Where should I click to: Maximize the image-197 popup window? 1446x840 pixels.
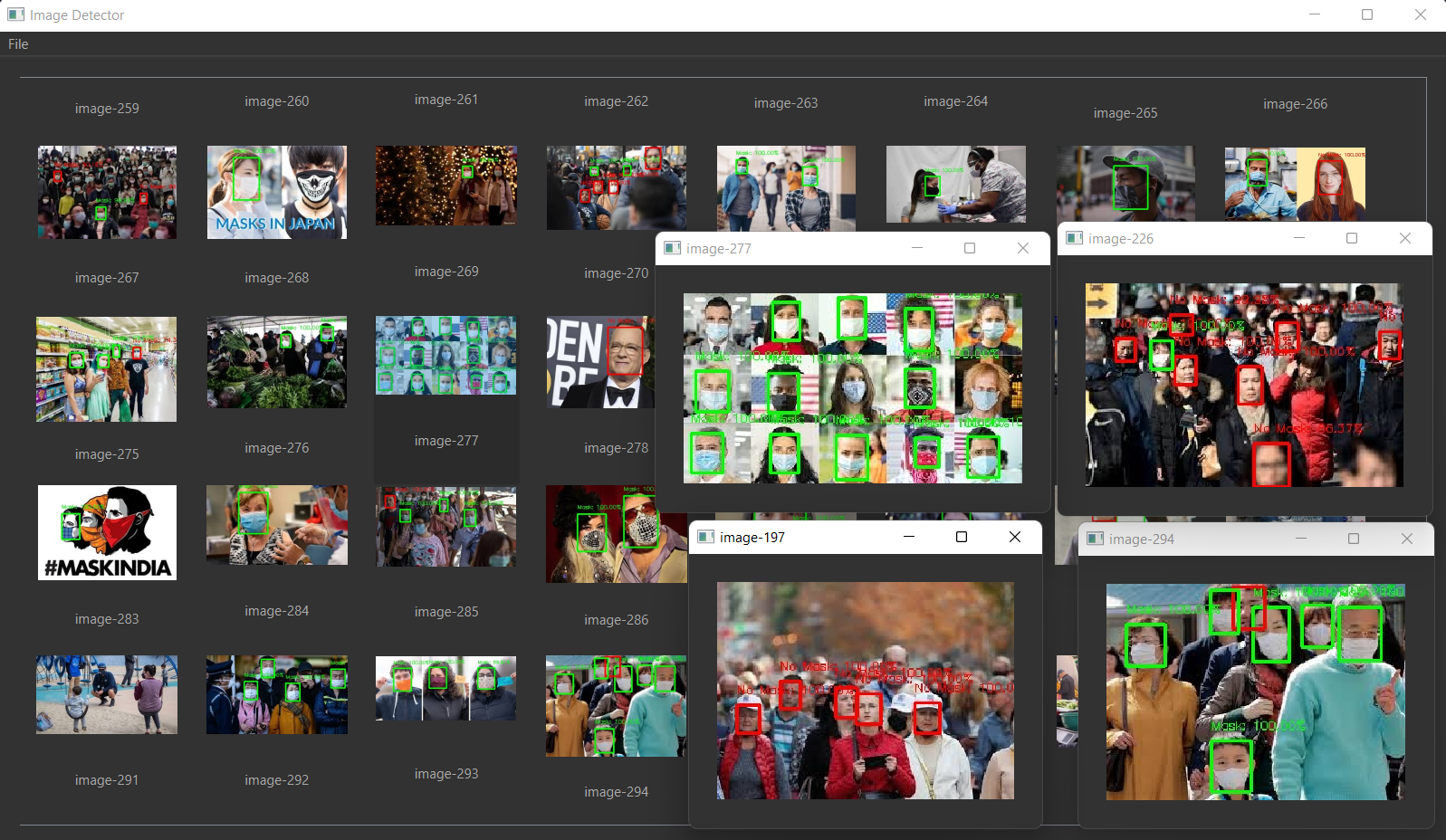point(962,537)
